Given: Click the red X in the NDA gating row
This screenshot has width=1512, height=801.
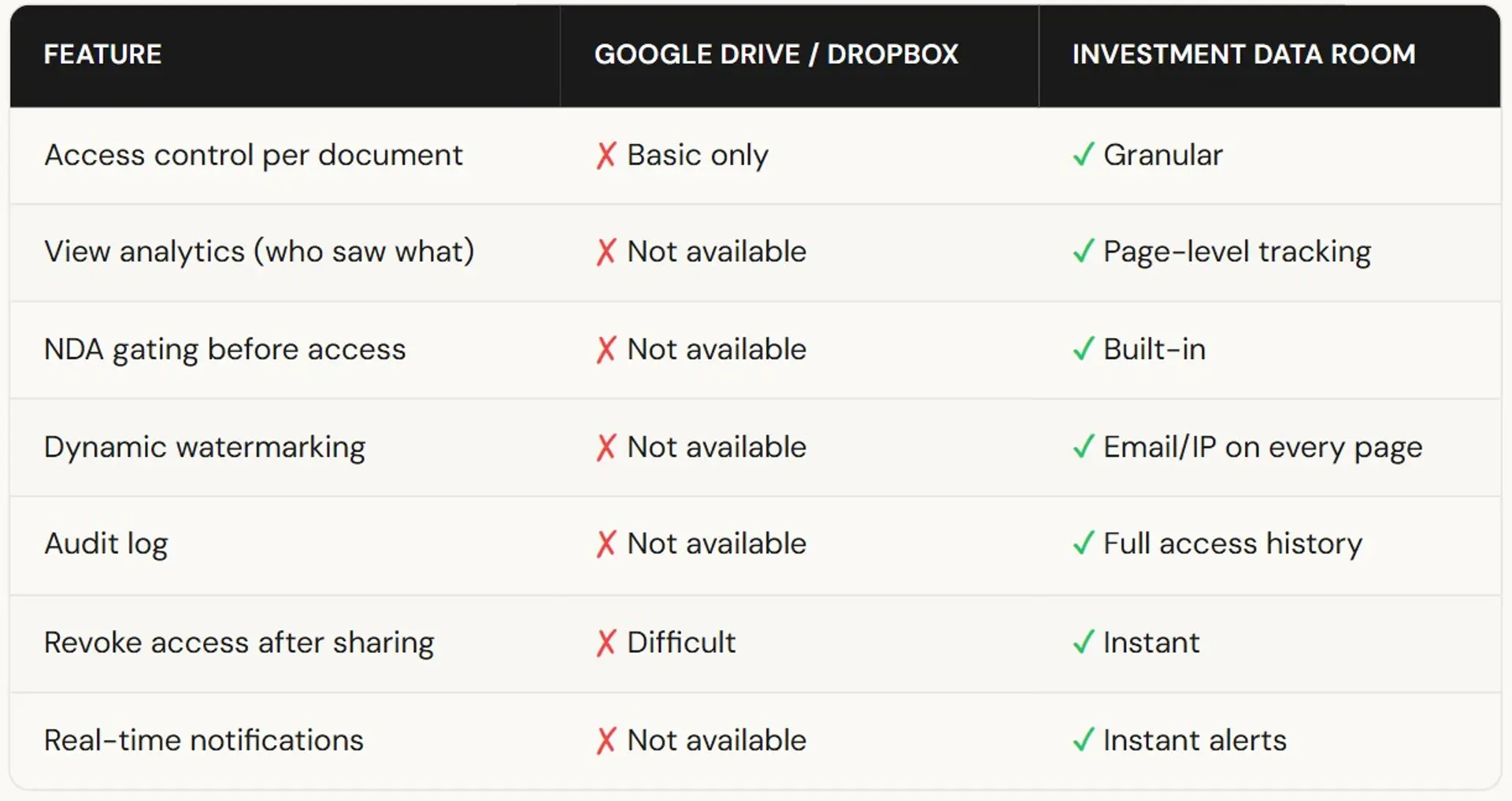Looking at the screenshot, I should click(606, 350).
